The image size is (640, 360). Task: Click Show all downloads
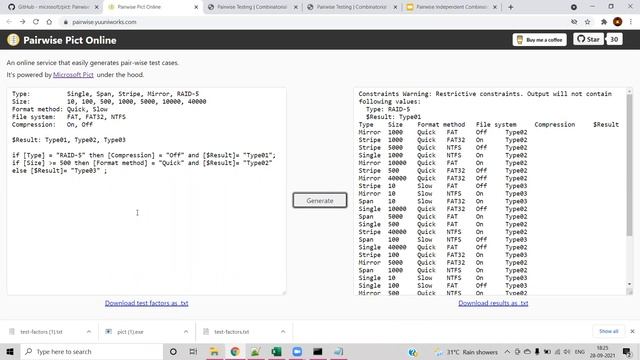pos(609,331)
